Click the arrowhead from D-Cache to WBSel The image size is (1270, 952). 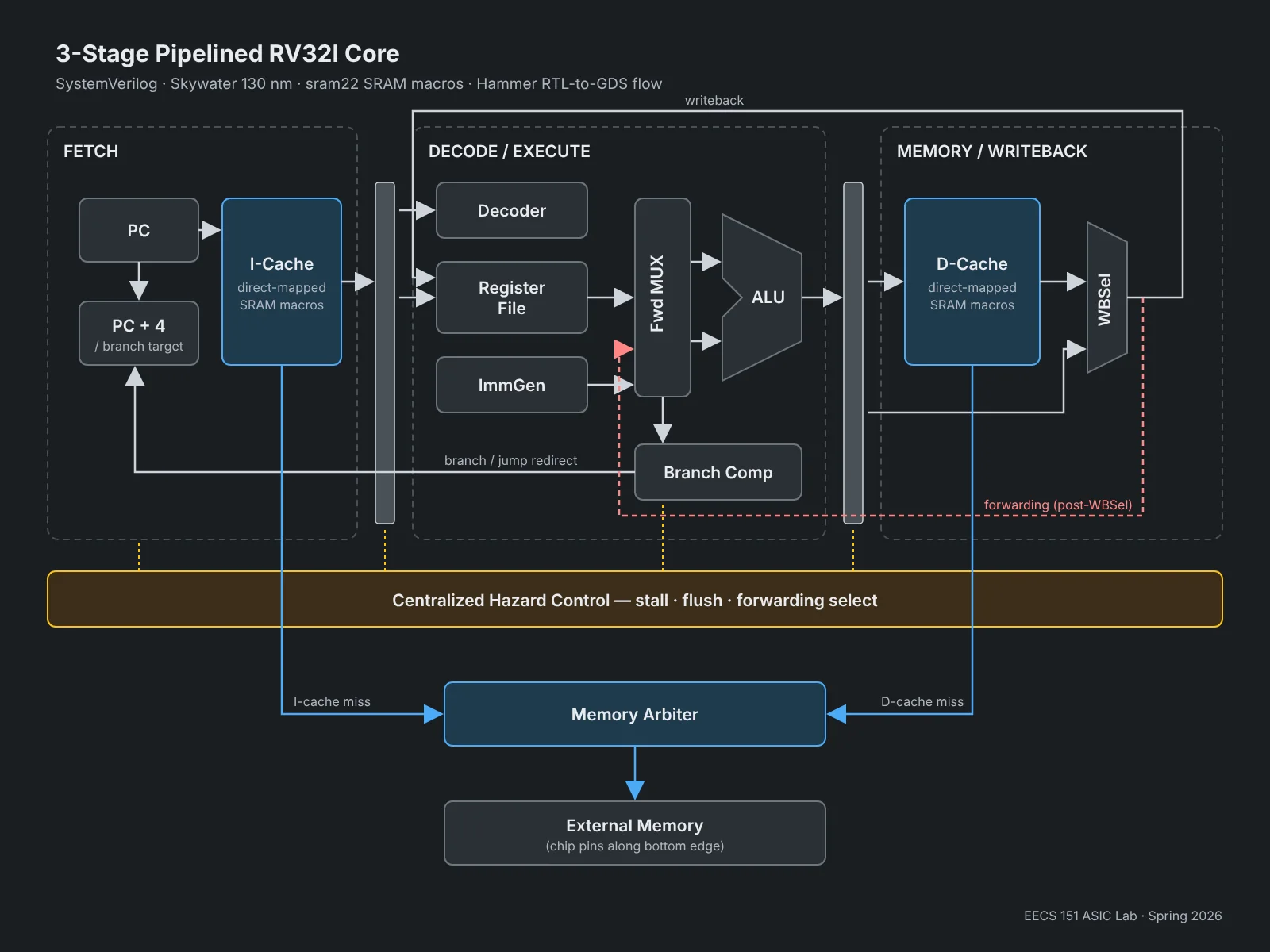coord(1076,282)
